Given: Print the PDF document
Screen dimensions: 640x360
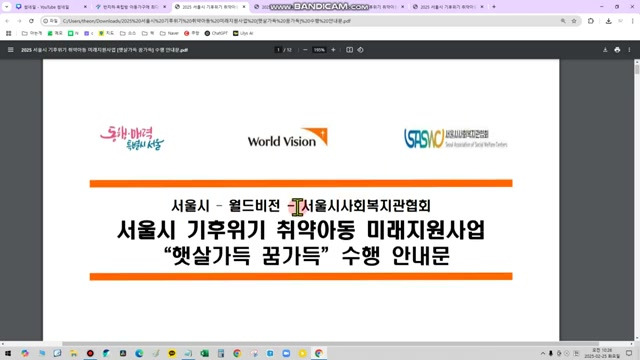Looking at the screenshot, I should click(617, 50).
